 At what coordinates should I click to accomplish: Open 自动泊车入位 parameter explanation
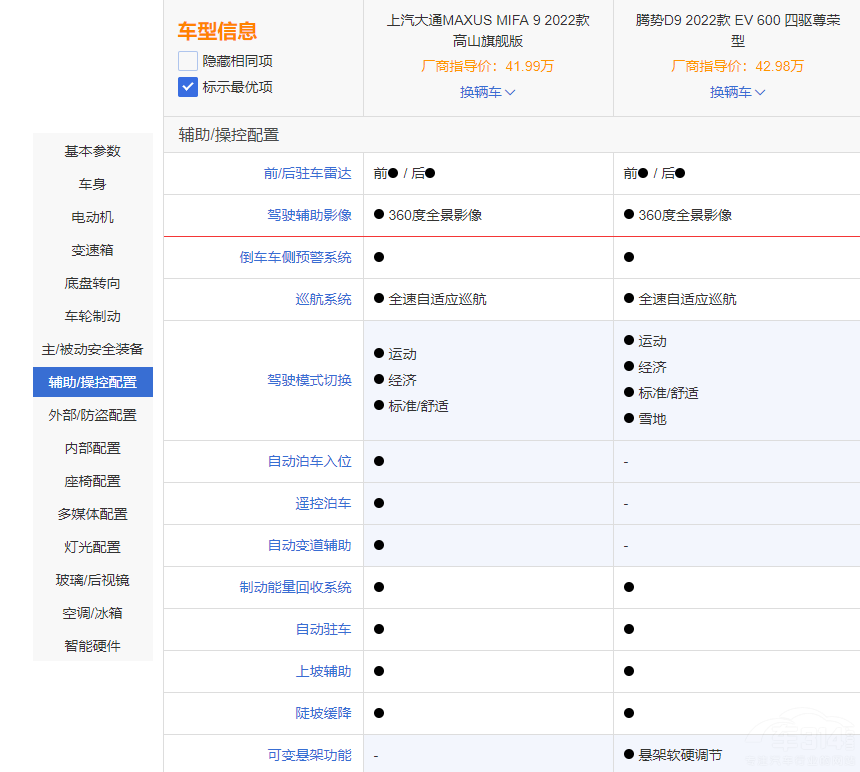(309, 461)
